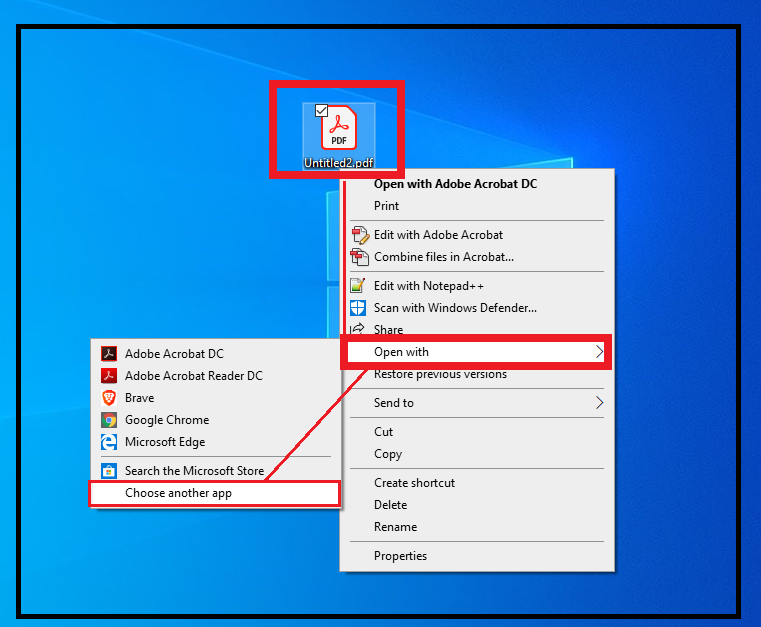Image resolution: width=761 pixels, height=627 pixels.
Task: Choose Edit with Adobe Acrobat label
Action: point(438,235)
